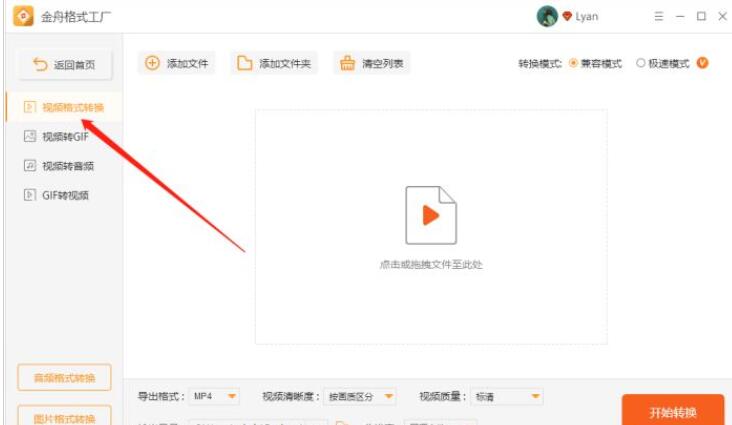Switch to the 视频转GIF sidebar item

click(64, 136)
